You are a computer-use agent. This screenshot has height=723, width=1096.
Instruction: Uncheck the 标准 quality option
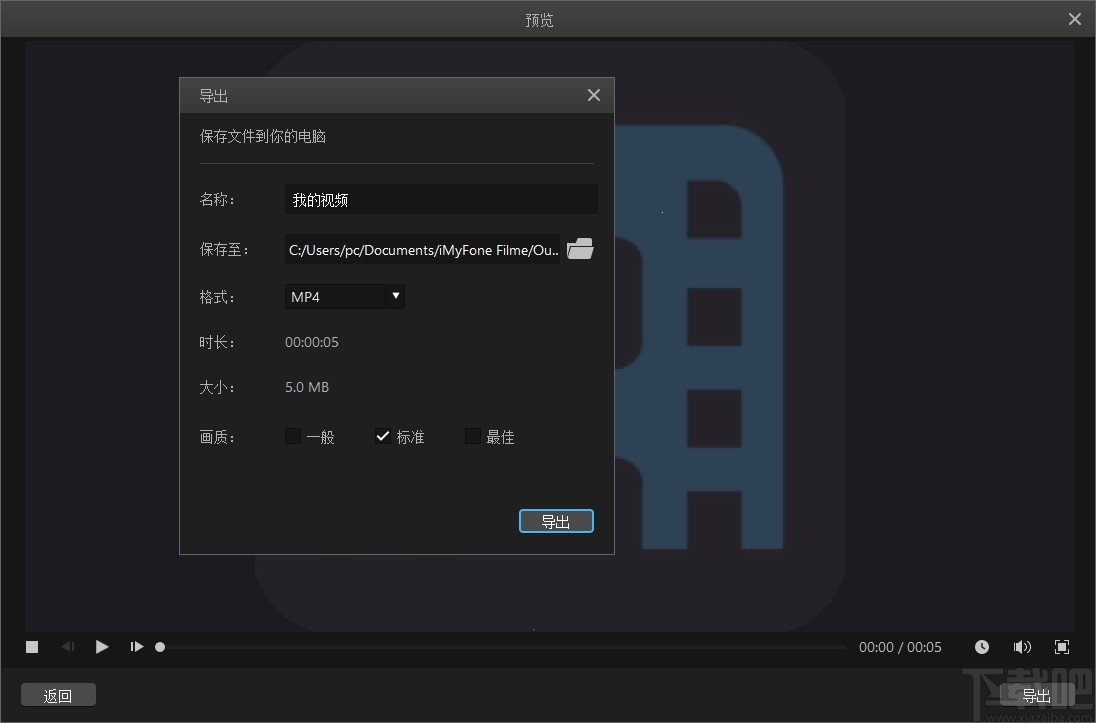383,436
